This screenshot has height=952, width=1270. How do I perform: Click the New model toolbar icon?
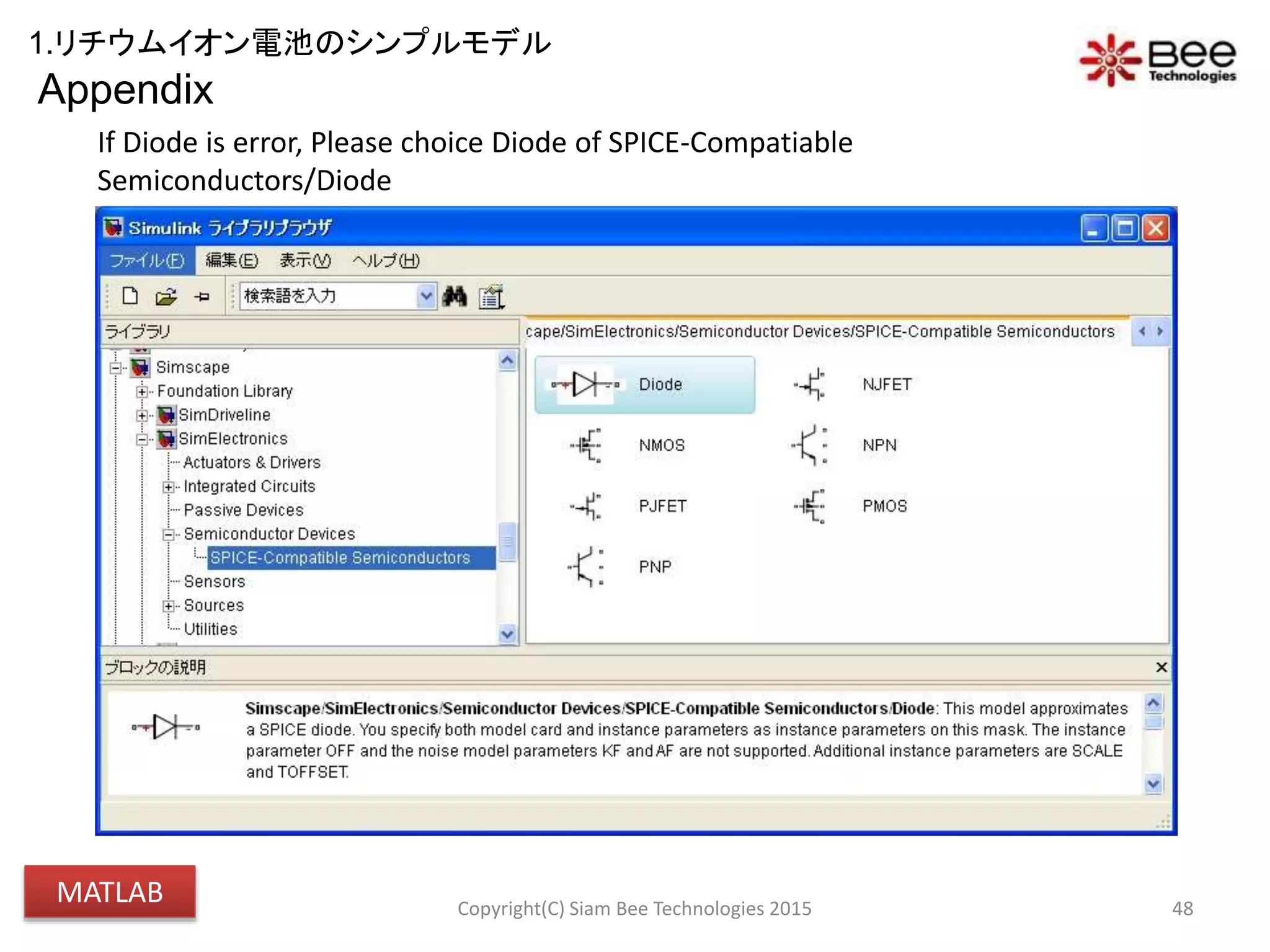130,296
